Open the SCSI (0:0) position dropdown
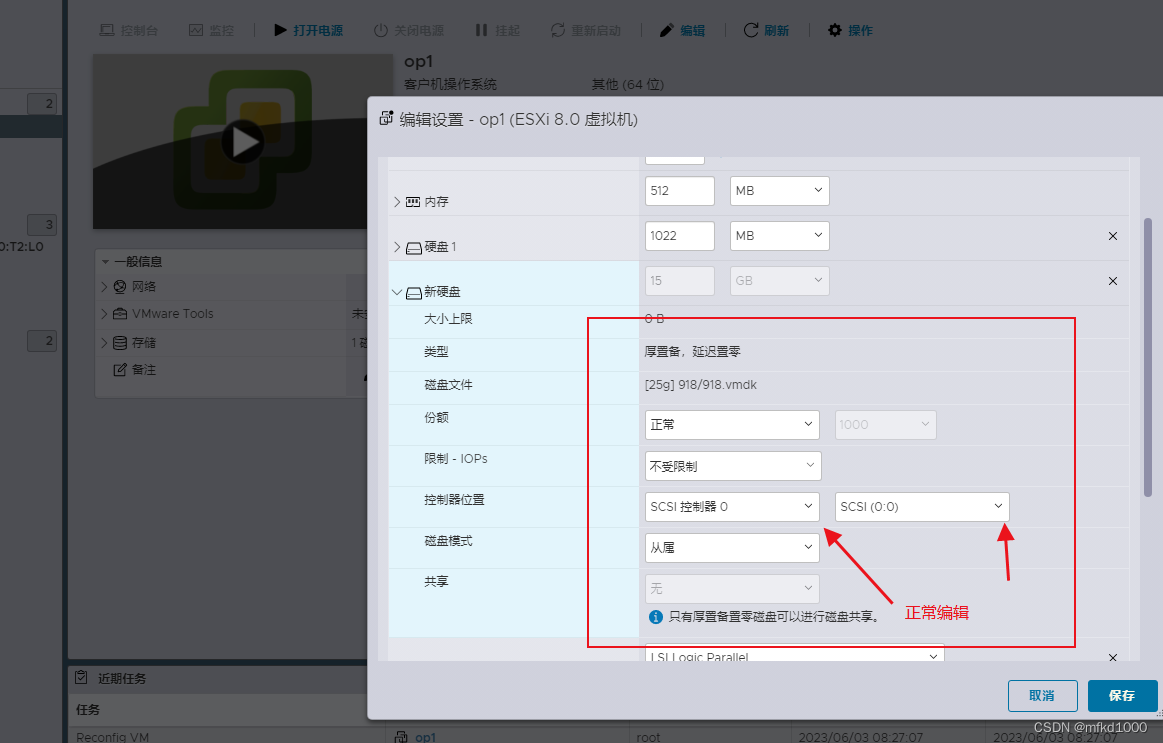Image resolution: width=1163 pixels, height=743 pixels. pos(922,507)
